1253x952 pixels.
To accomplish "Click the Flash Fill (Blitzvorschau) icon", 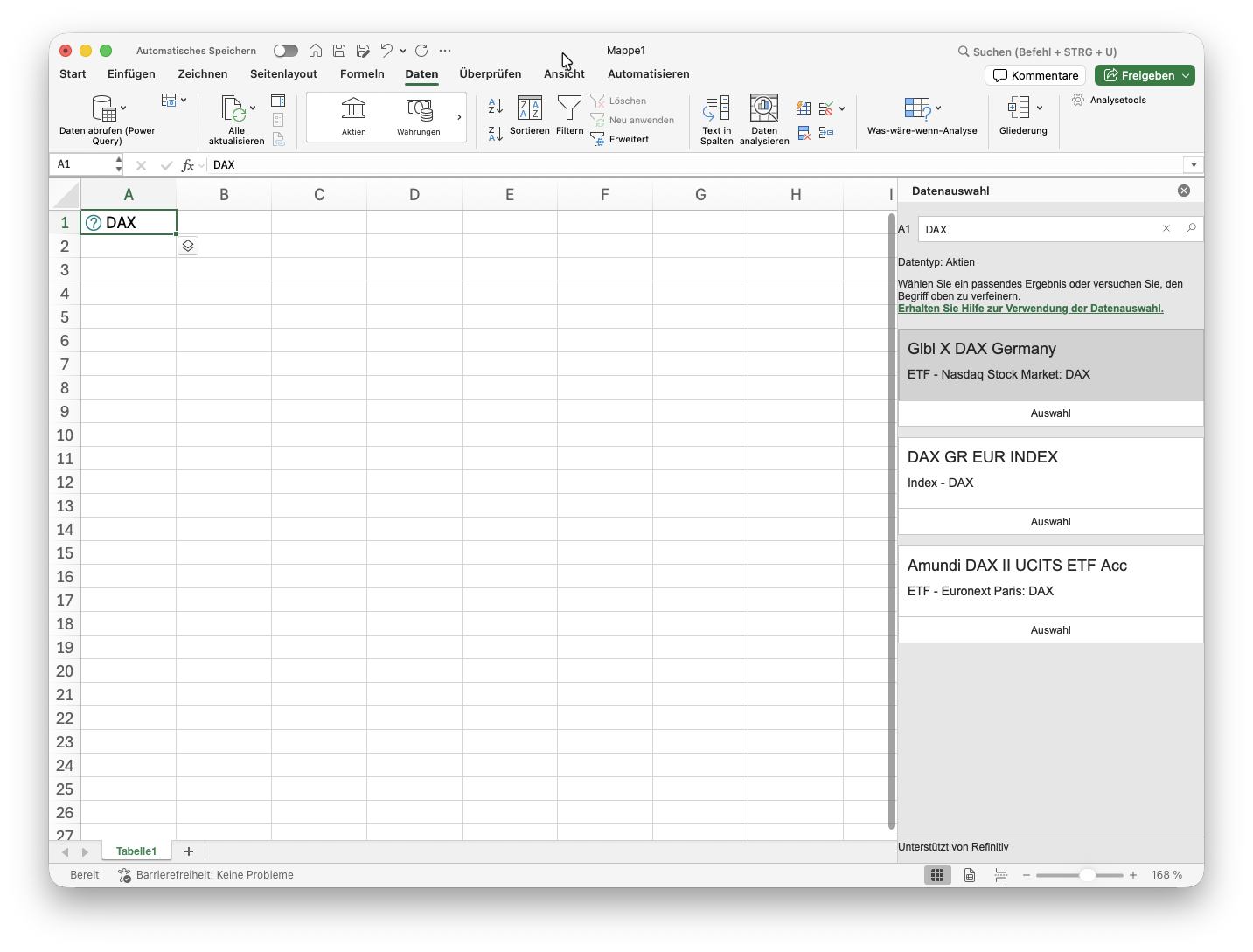I will [x=804, y=108].
